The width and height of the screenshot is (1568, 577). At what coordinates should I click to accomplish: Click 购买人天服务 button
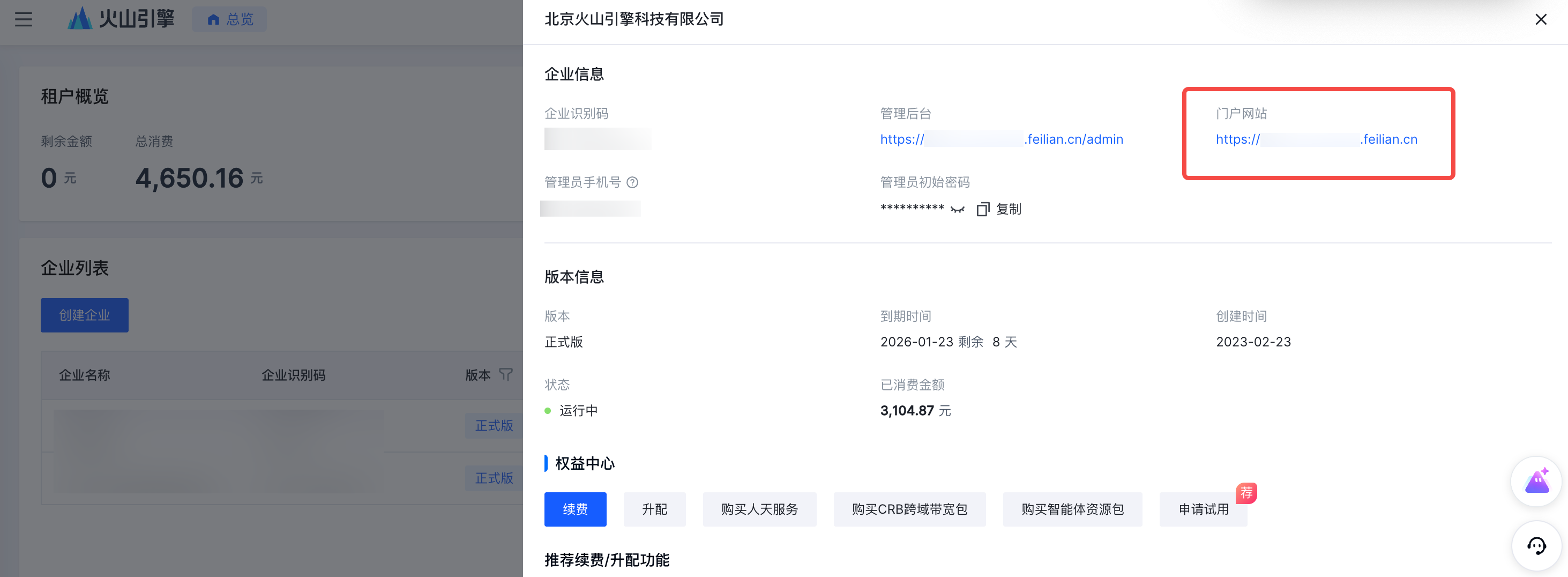click(759, 509)
